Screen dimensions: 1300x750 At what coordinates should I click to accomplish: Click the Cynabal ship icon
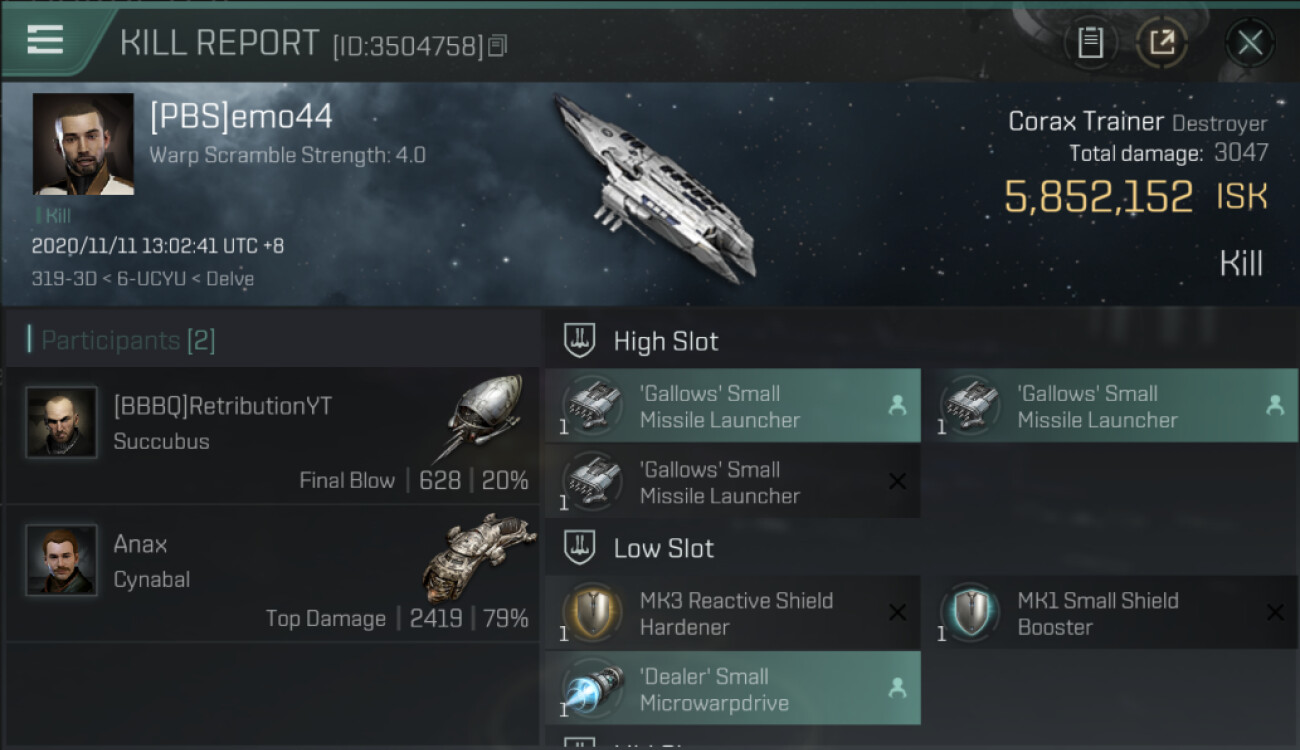[478, 558]
